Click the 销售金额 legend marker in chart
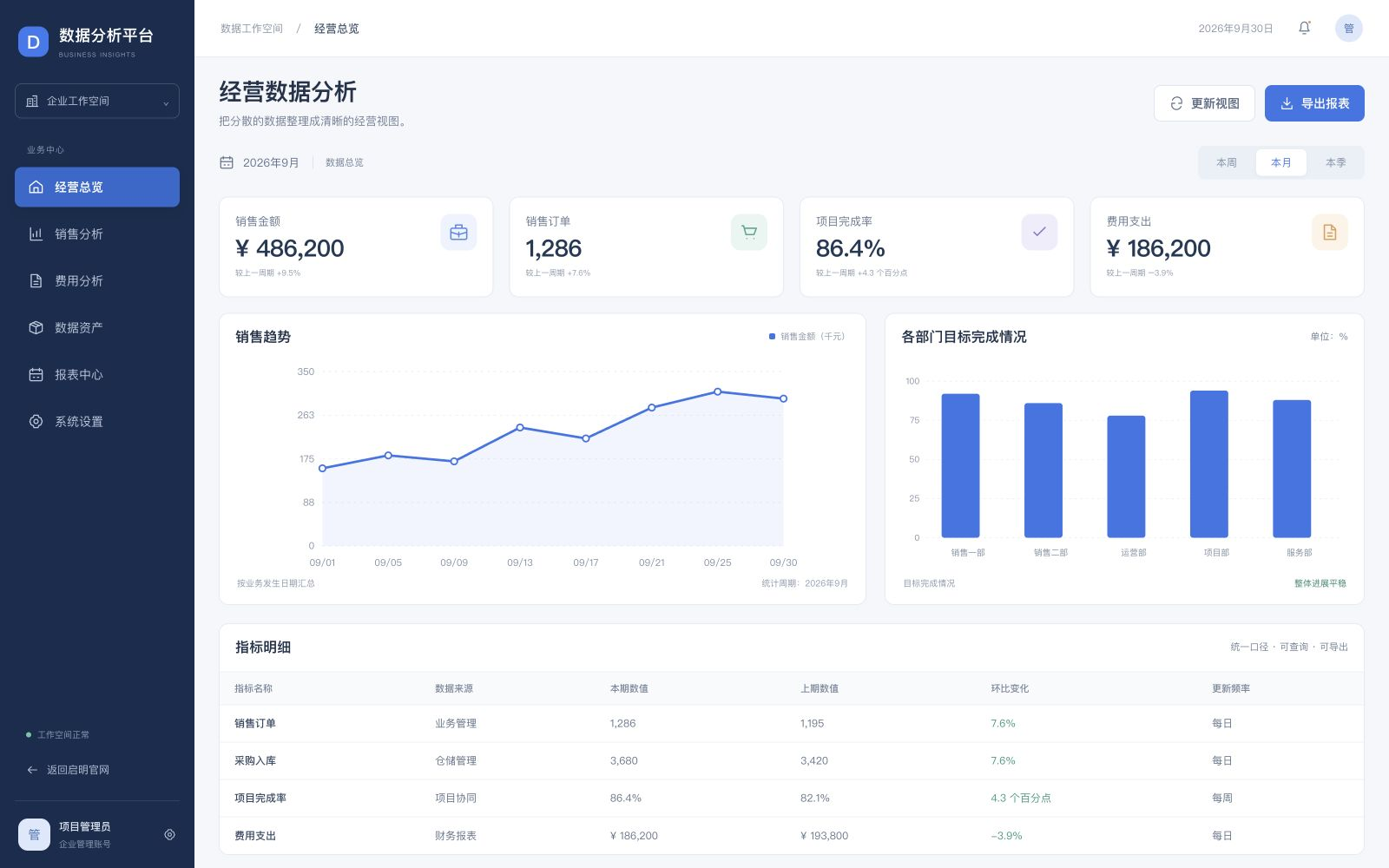 772,336
